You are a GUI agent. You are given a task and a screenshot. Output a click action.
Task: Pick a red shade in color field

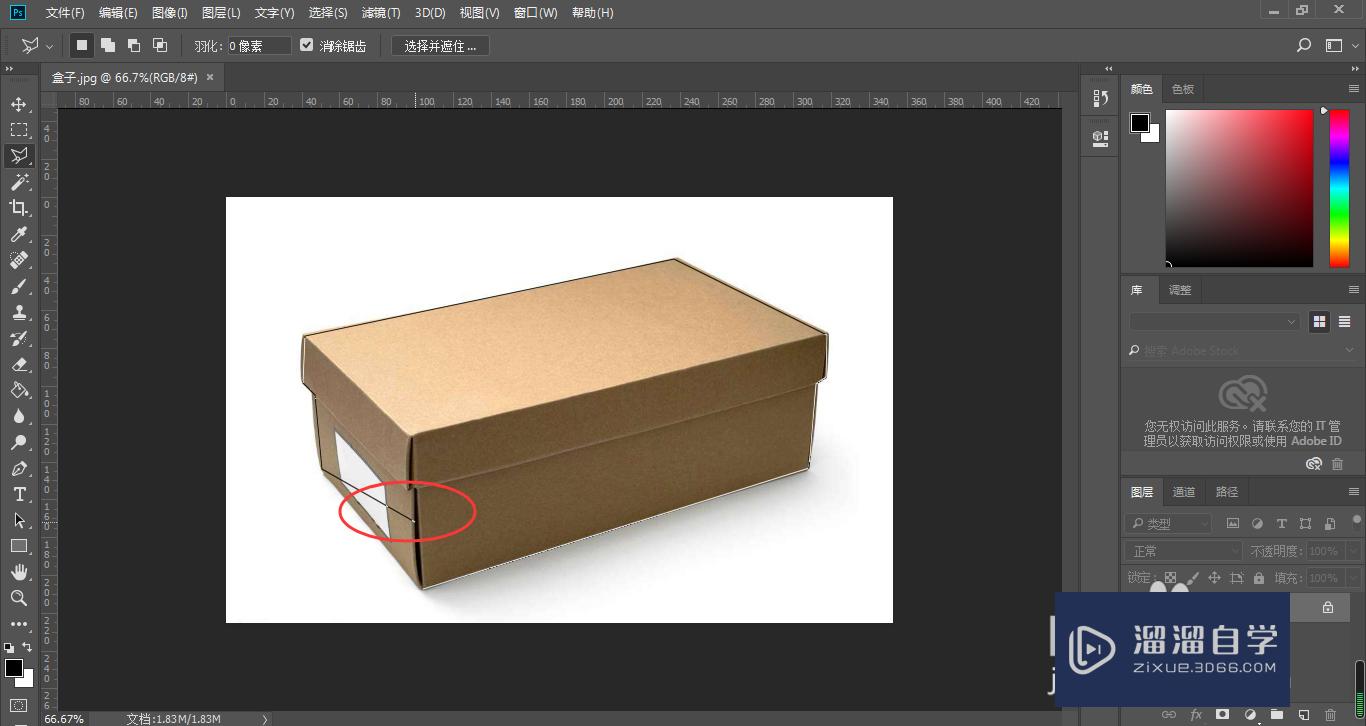1239,188
